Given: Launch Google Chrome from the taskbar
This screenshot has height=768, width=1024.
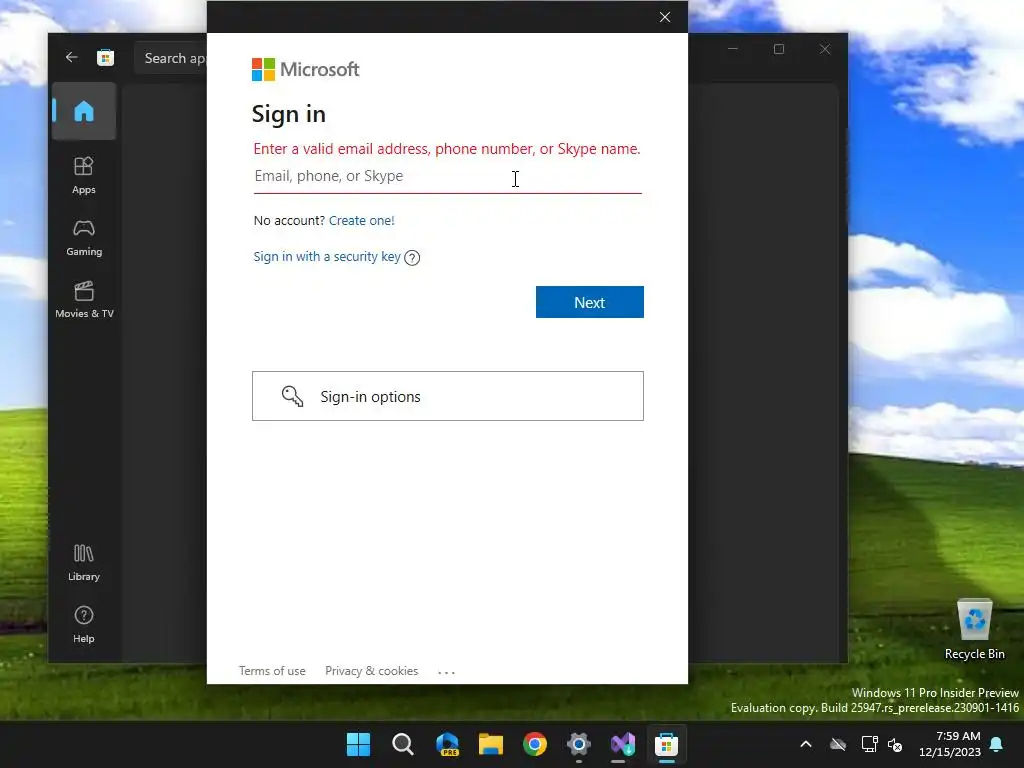Looking at the screenshot, I should click(535, 744).
